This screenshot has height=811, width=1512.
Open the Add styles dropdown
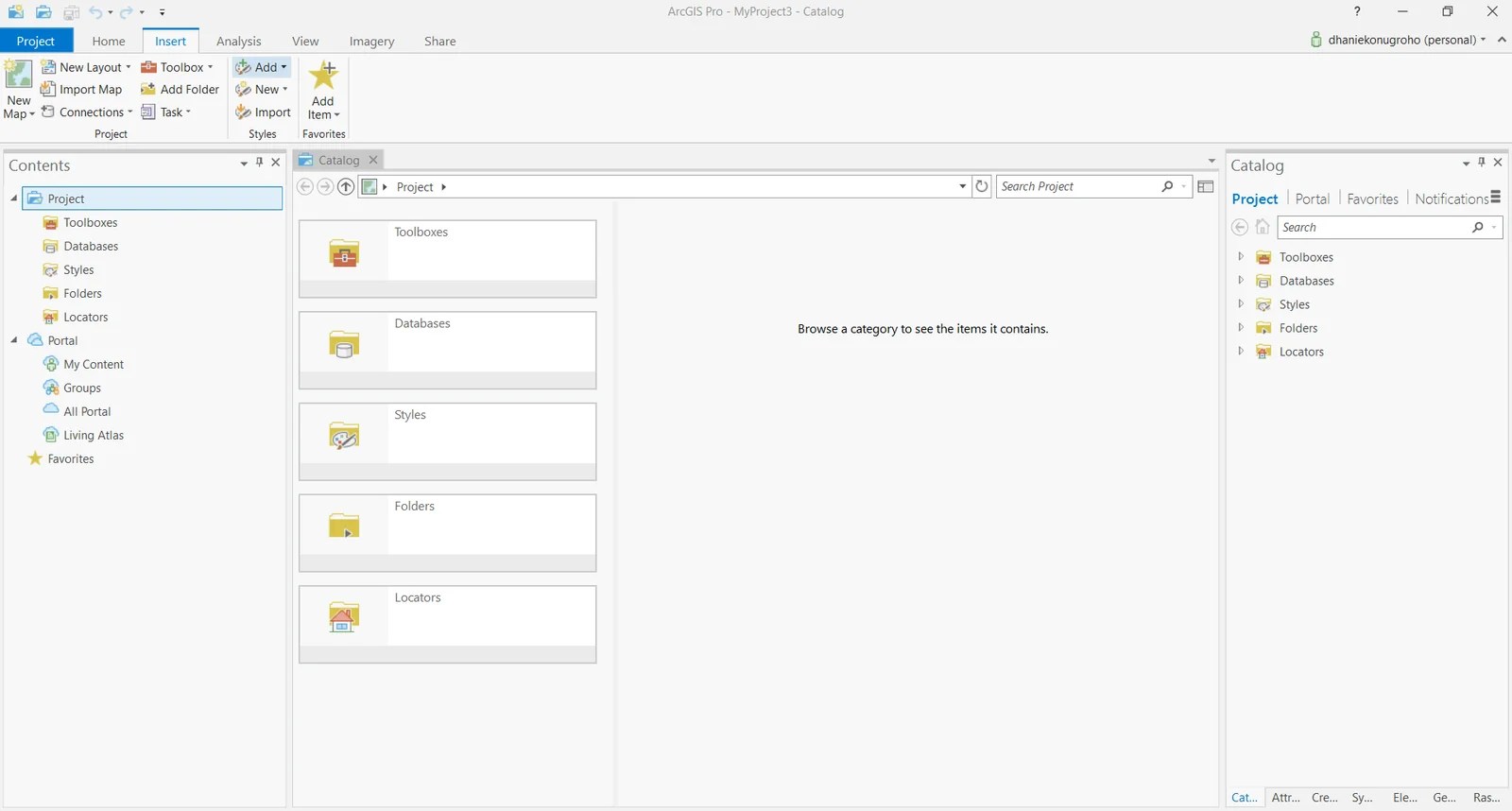click(x=262, y=67)
